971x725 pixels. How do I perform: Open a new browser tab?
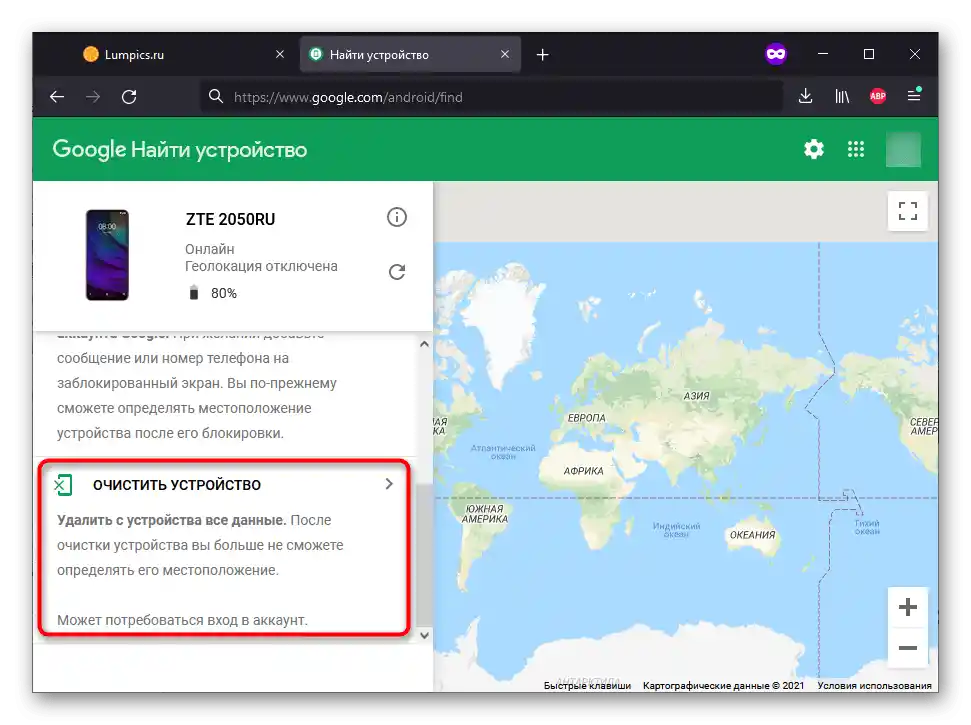pyautogui.click(x=542, y=54)
